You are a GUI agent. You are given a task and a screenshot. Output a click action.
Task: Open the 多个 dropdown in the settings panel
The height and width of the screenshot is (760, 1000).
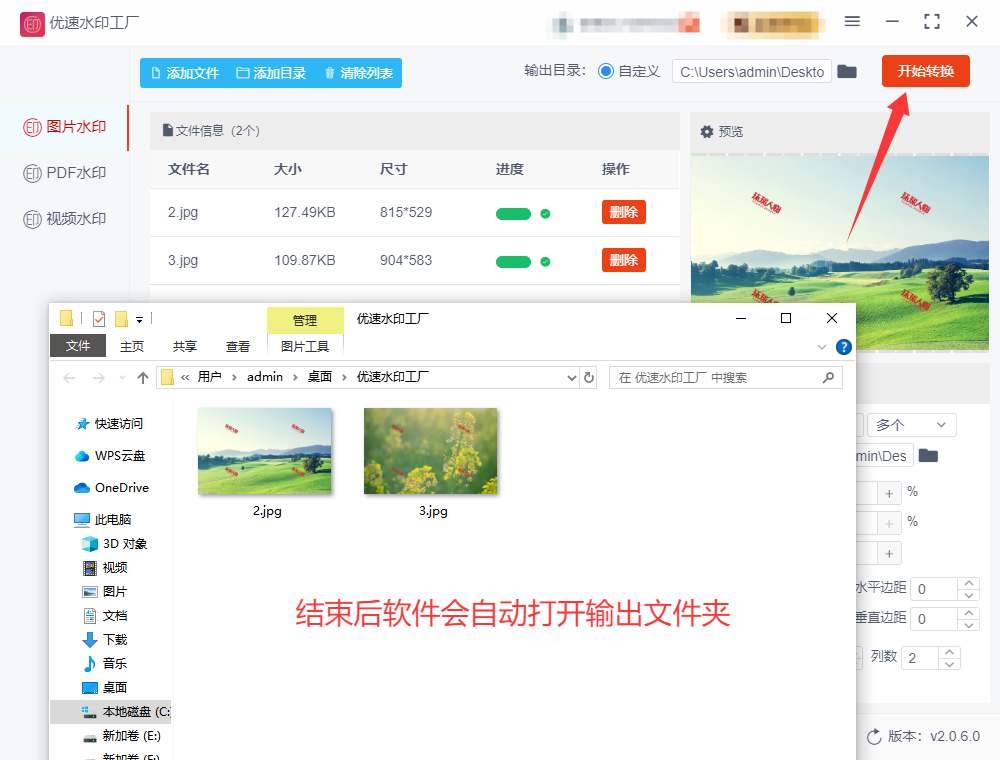(911, 425)
